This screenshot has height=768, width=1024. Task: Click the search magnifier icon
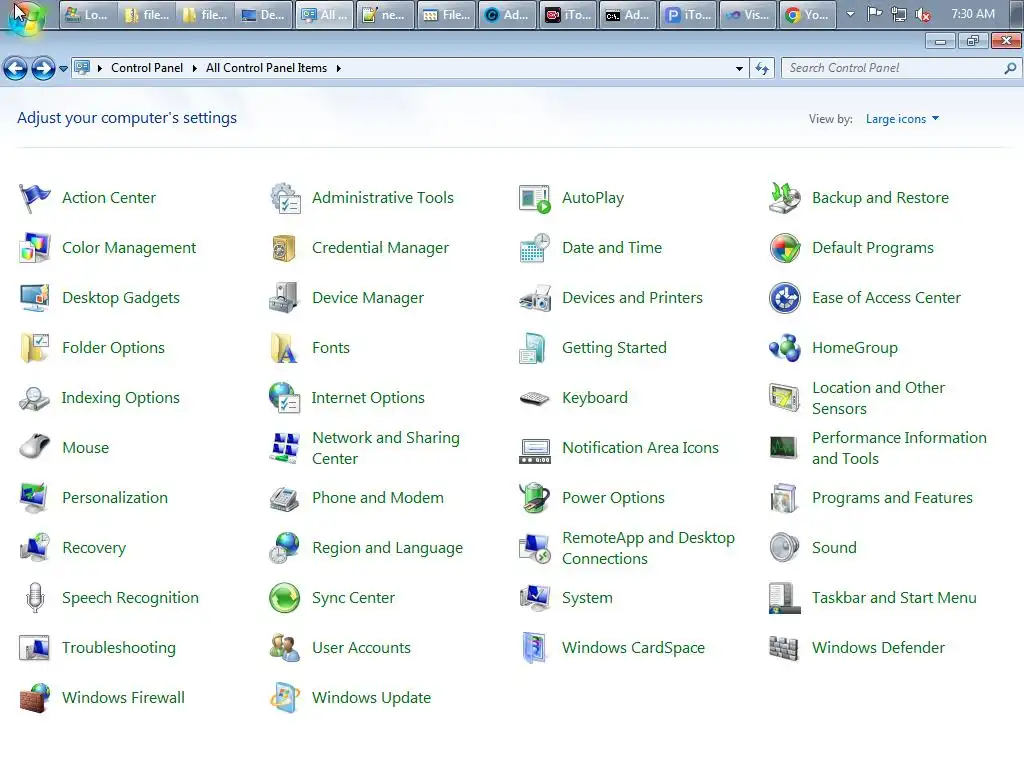1010,68
